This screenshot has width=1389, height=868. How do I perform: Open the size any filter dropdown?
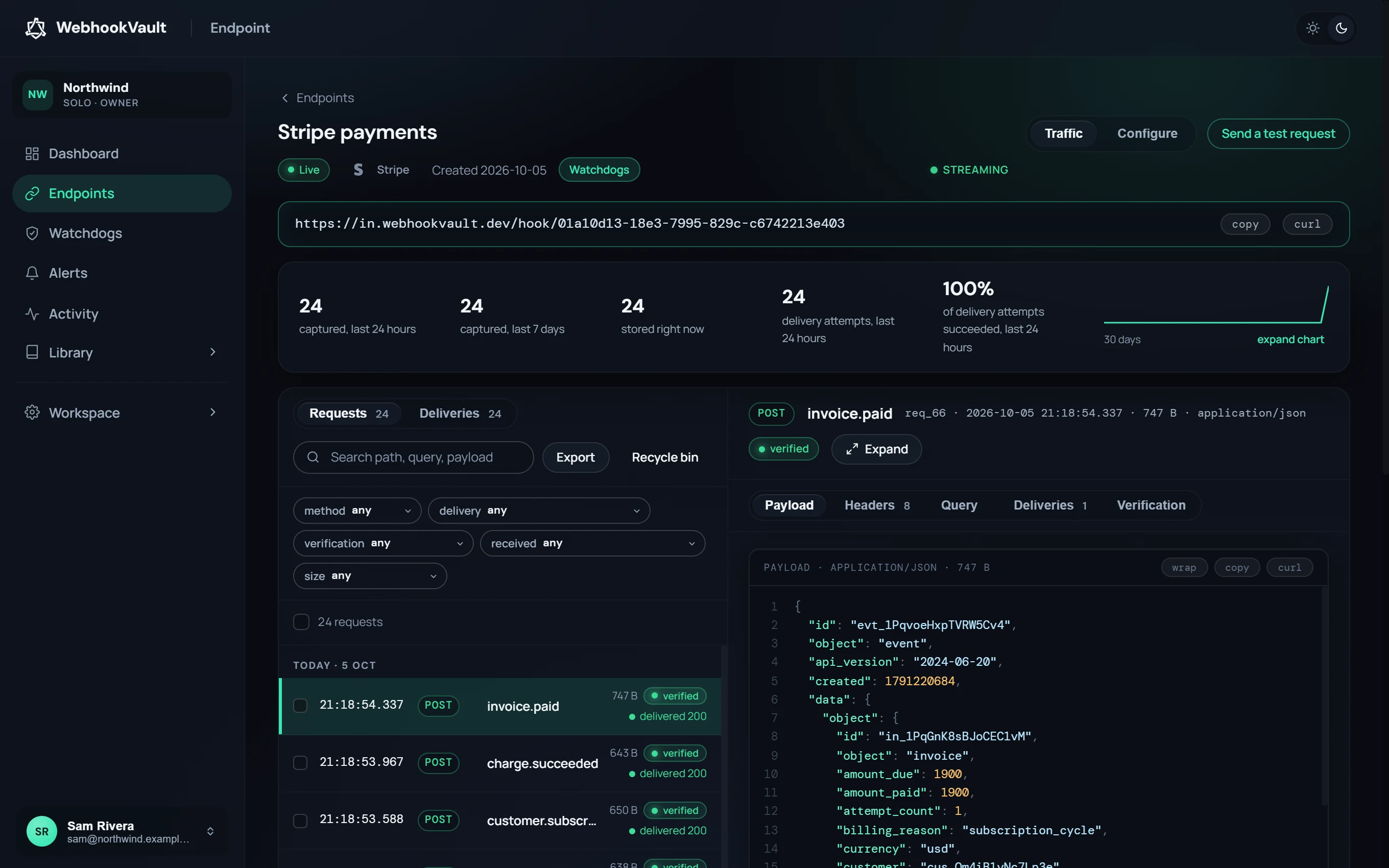coord(370,576)
